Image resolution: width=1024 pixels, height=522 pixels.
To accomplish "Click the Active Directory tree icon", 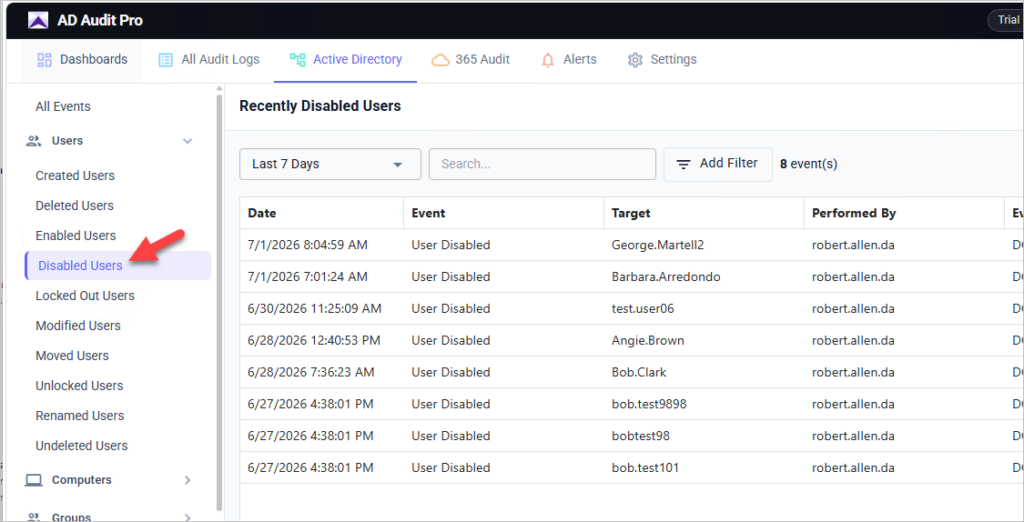I will (x=298, y=60).
